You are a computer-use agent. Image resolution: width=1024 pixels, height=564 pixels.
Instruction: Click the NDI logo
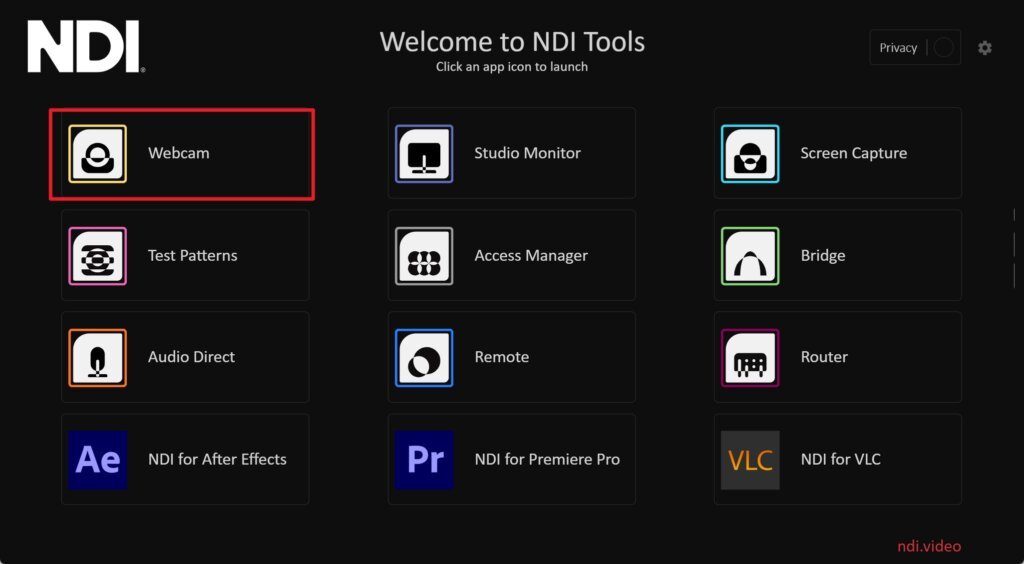[x=86, y=48]
